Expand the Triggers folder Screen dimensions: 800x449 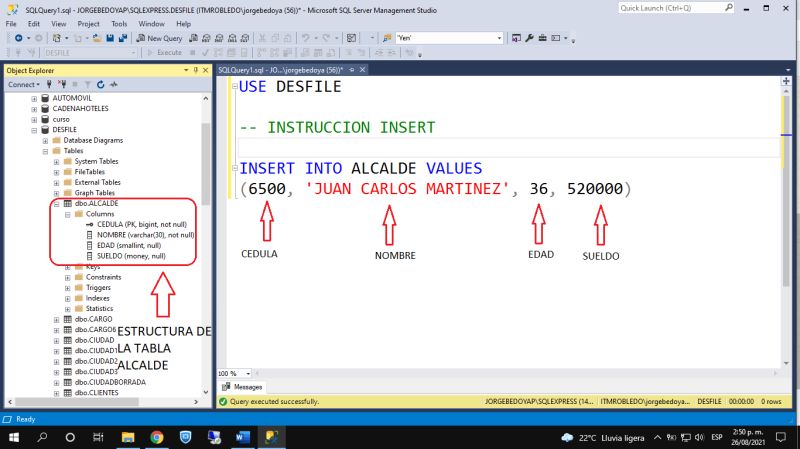pyautogui.click(x=68, y=288)
